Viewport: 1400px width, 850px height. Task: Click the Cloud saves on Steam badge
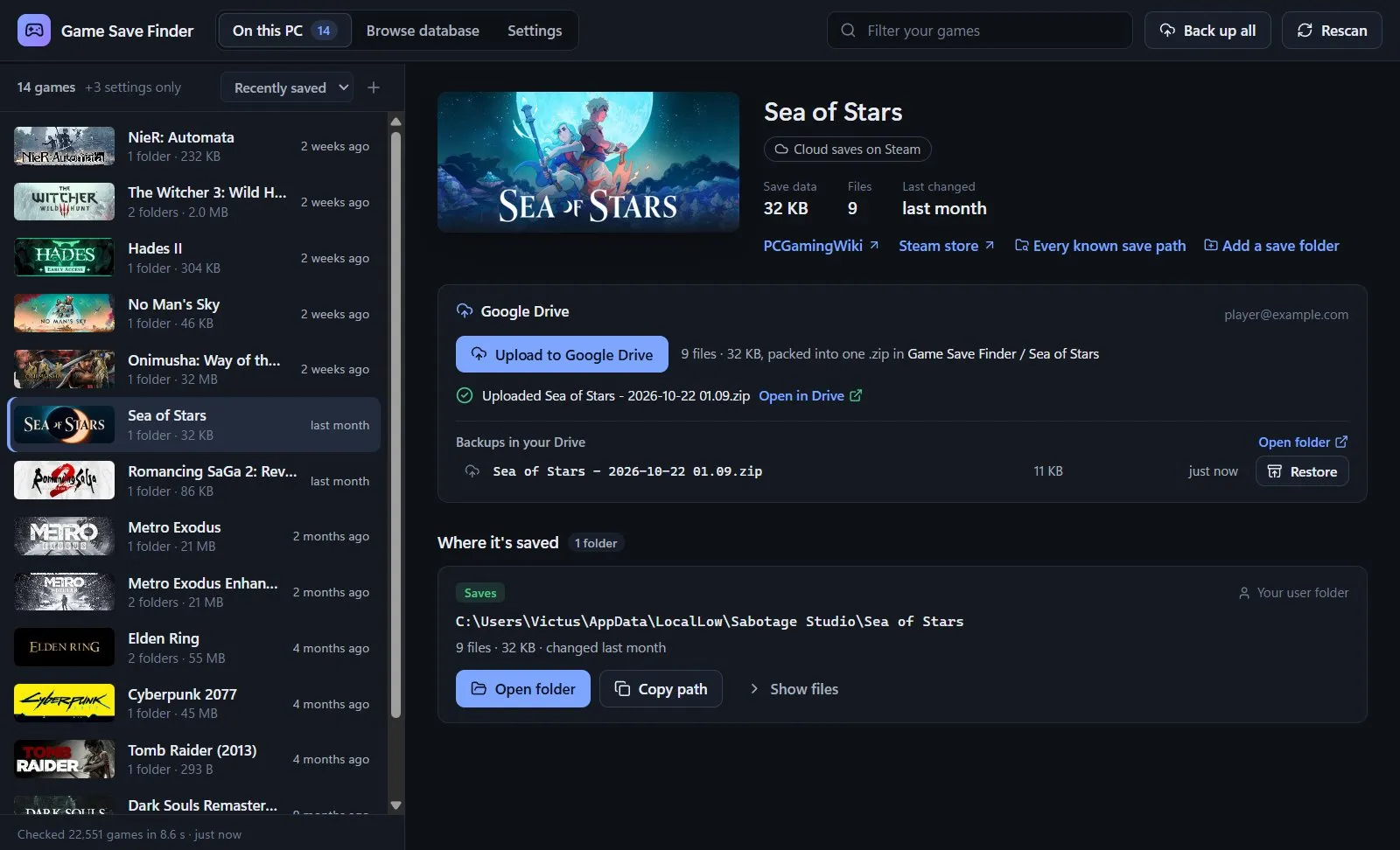click(847, 150)
